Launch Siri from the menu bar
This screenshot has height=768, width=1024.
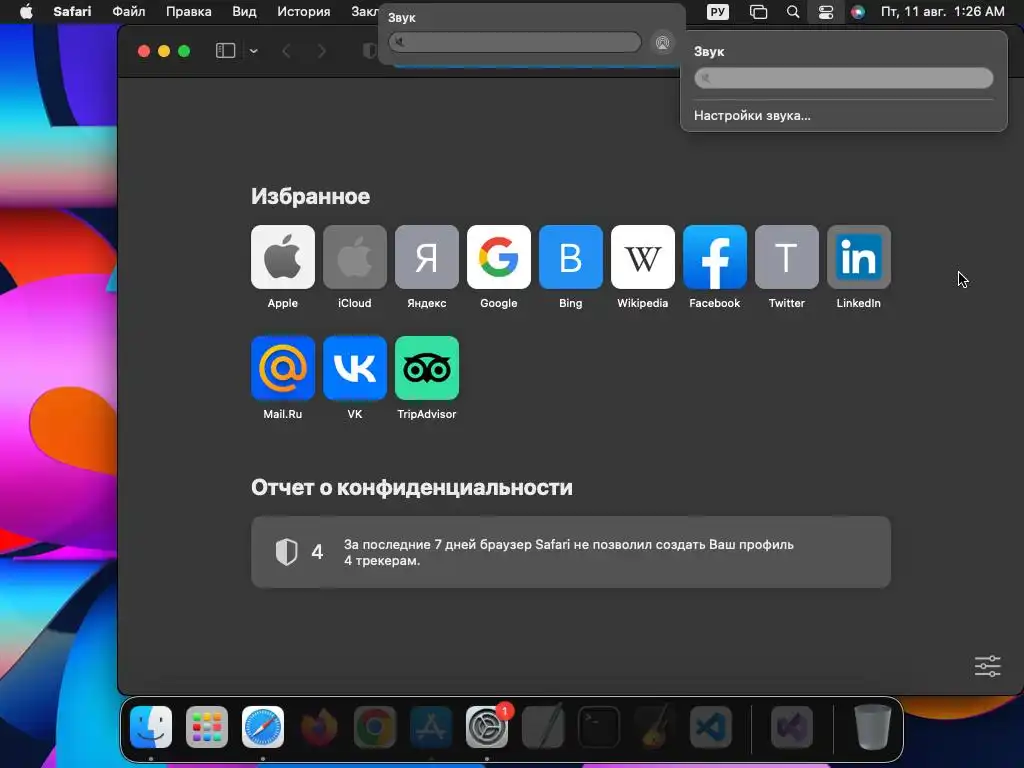coord(858,12)
